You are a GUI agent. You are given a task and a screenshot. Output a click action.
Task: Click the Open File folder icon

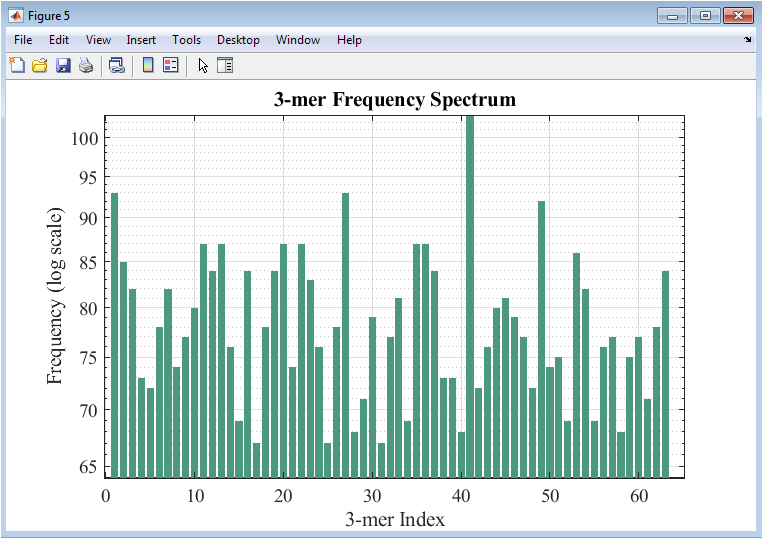click(x=40, y=66)
